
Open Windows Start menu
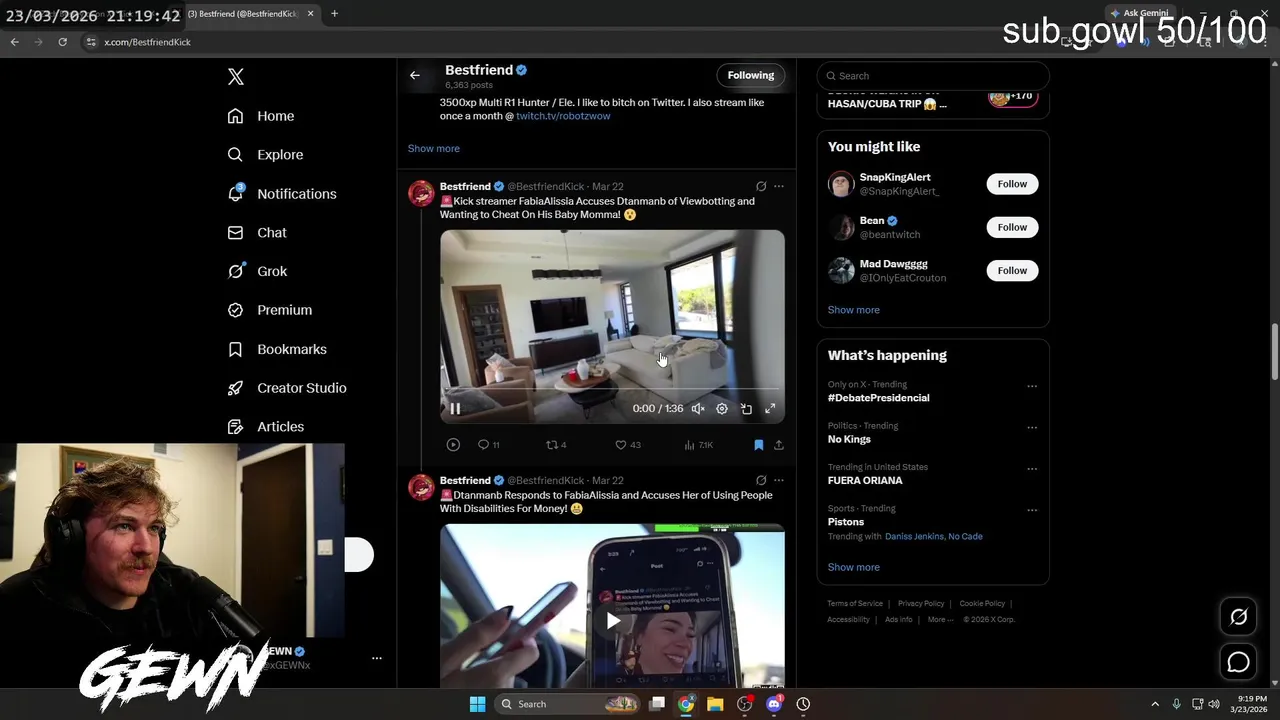tap(477, 704)
